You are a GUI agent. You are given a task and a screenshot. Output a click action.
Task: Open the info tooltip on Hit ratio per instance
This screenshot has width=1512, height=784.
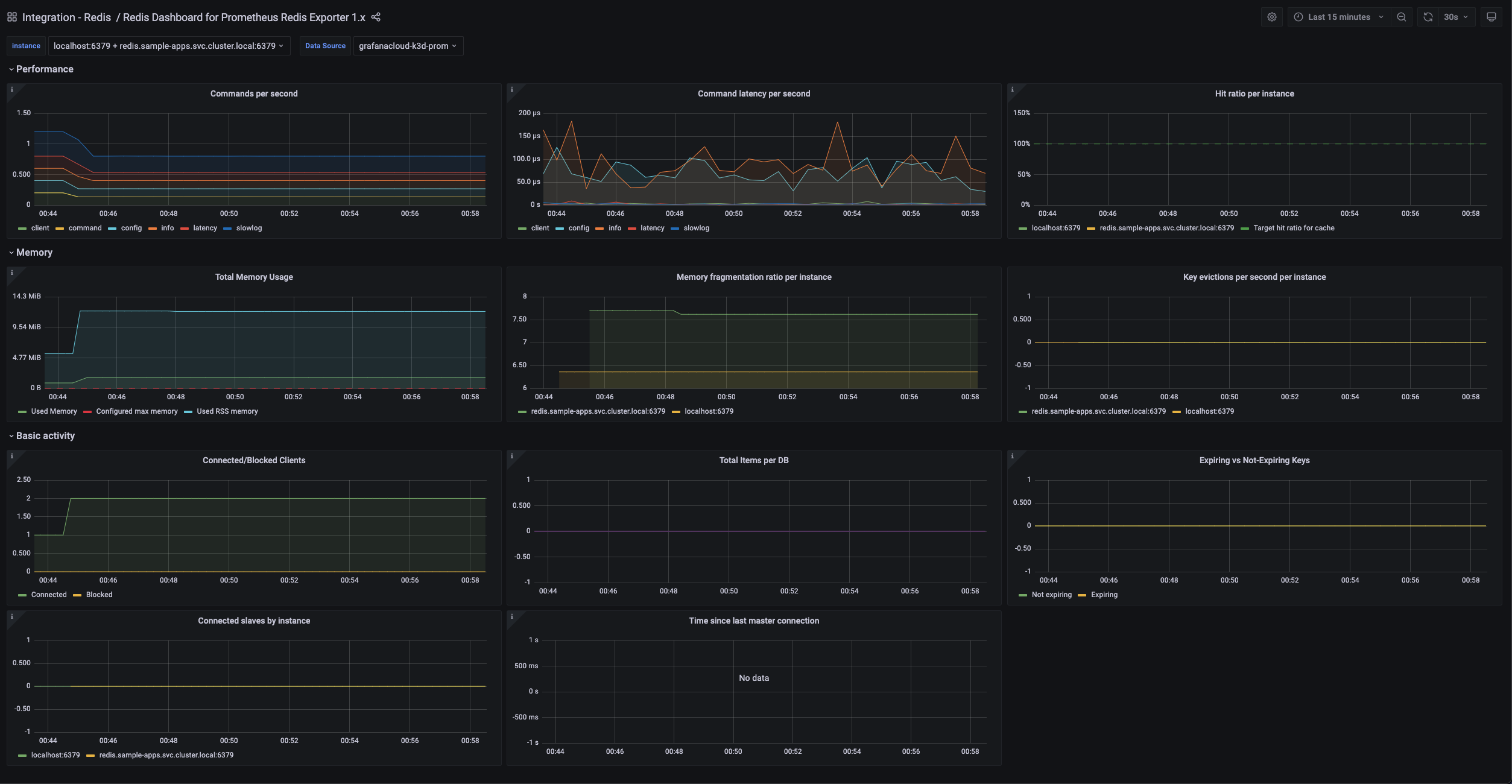click(x=1013, y=89)
